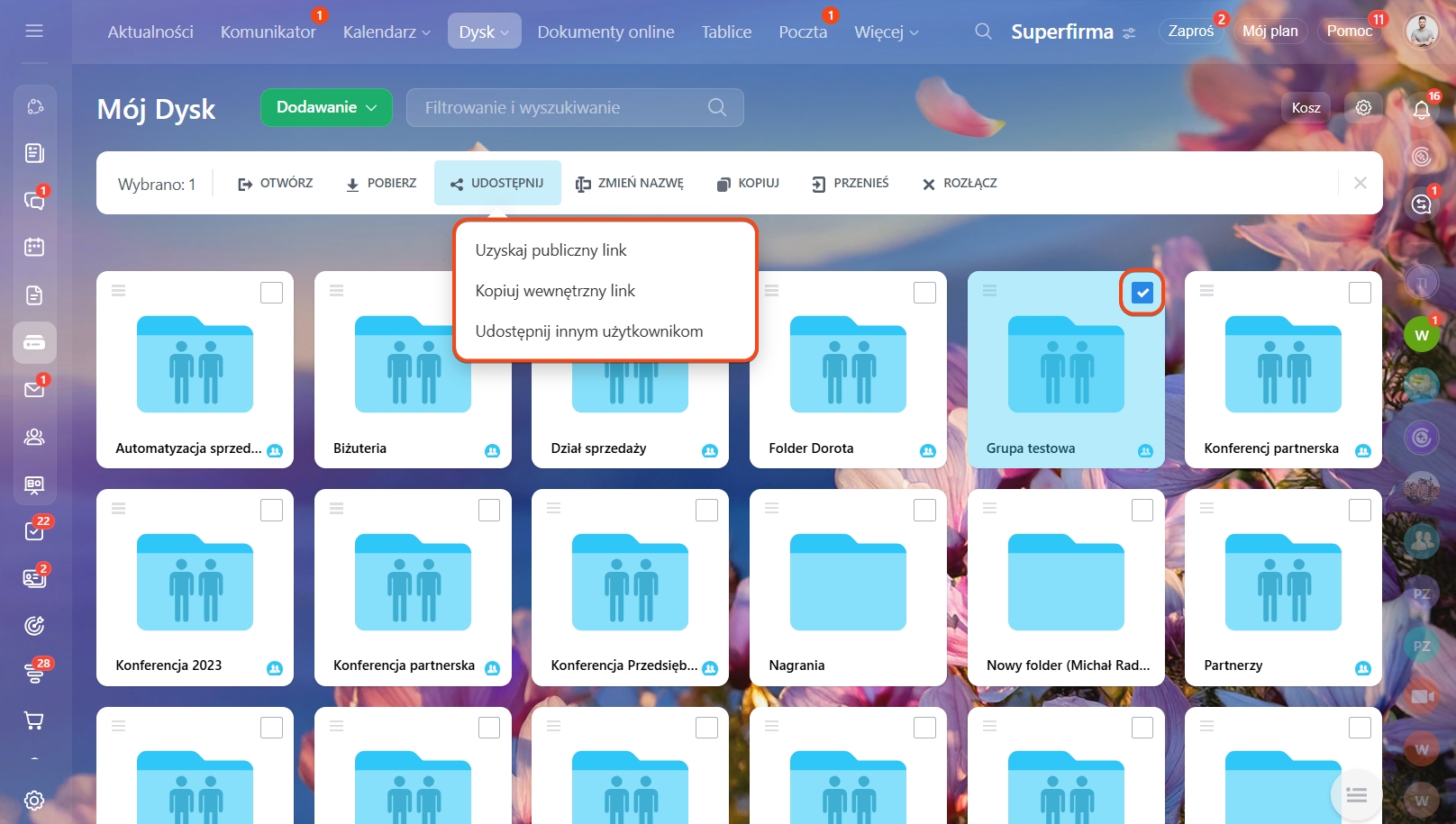Open notifications bell with badge 16
This screenshot has width=1456, height=824.
(1422, 109)
